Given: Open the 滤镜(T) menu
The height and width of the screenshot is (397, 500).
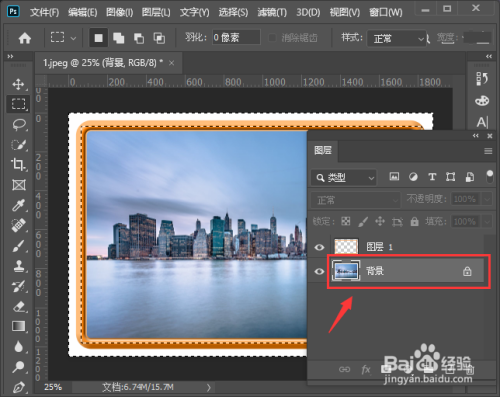Looking at the screenshot, I should 272,12.
